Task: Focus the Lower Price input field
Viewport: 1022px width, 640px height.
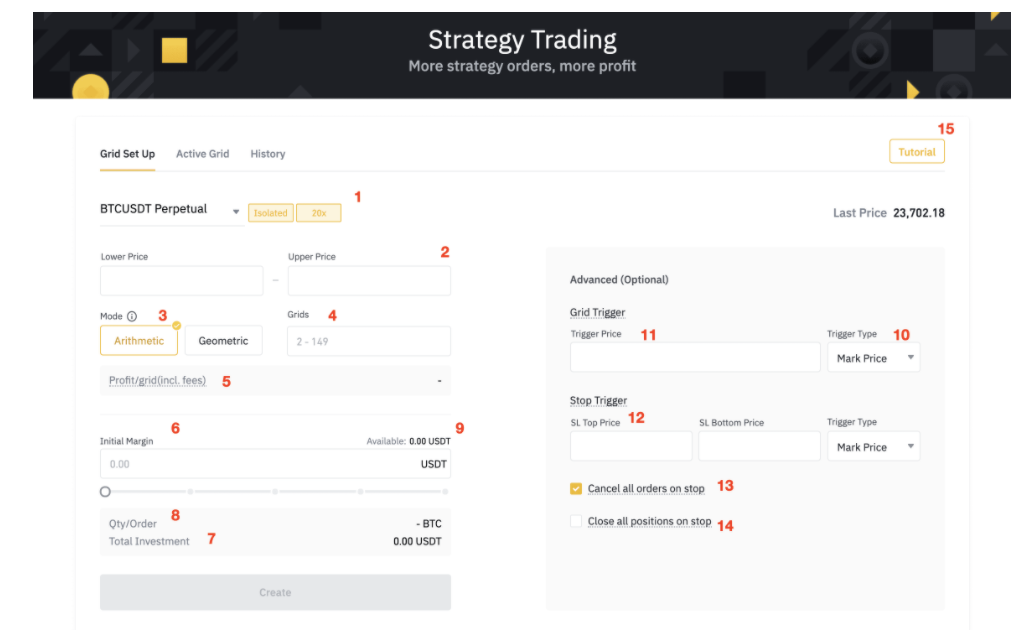Action: point(181,281)
